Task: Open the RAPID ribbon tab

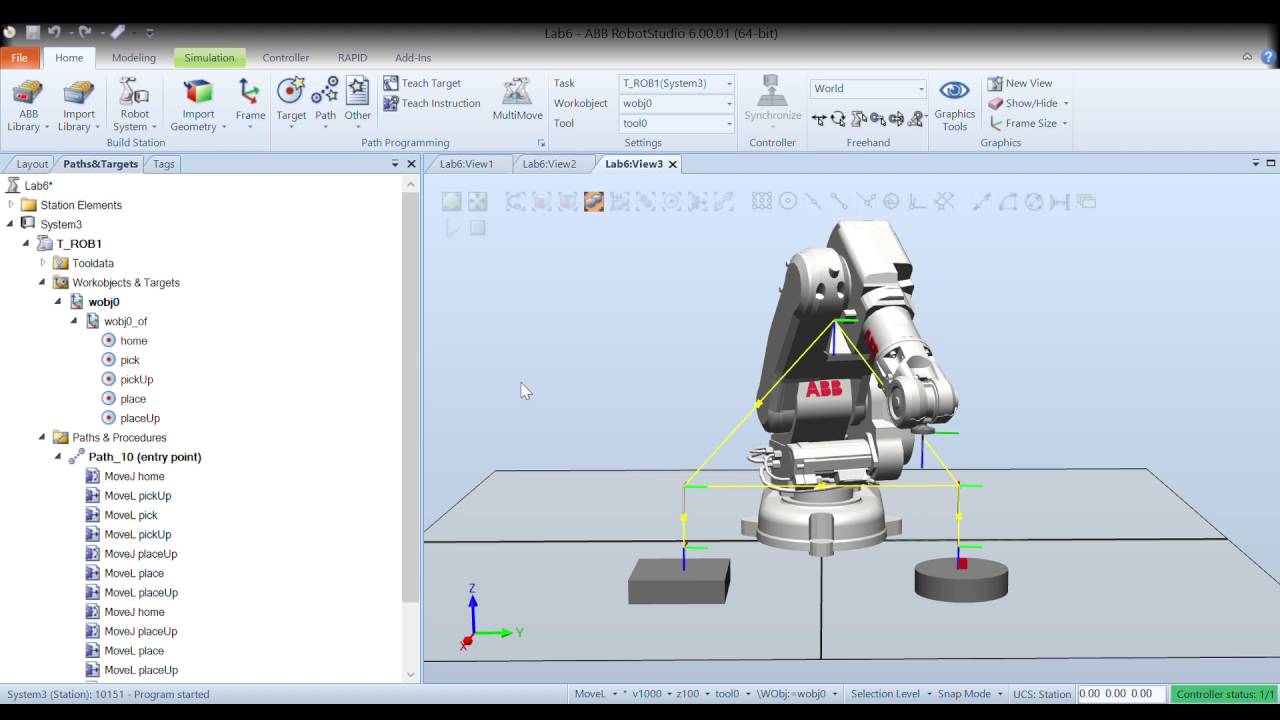Action: (352, 58)
